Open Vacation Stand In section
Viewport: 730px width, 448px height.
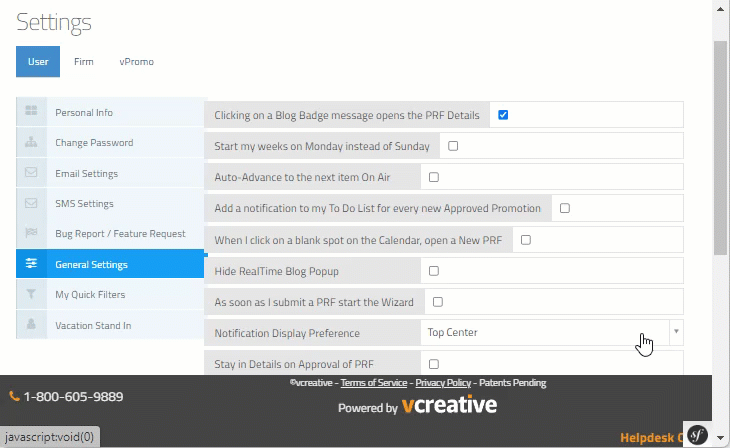click(110, 325)
